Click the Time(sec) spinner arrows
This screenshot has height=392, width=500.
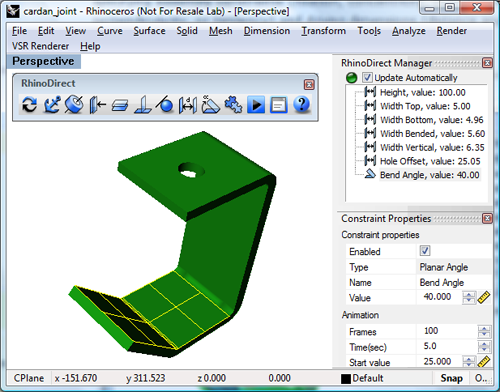(484, 347)
